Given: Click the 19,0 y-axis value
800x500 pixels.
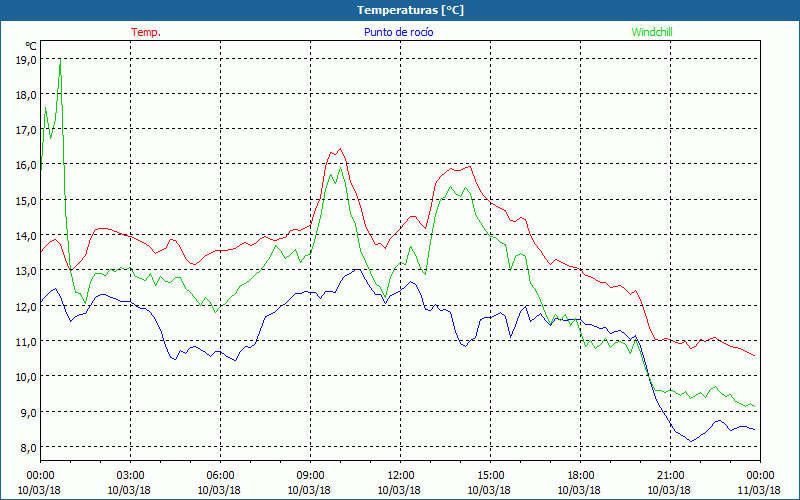Looking at the screenshot, I should pos(26,60).
